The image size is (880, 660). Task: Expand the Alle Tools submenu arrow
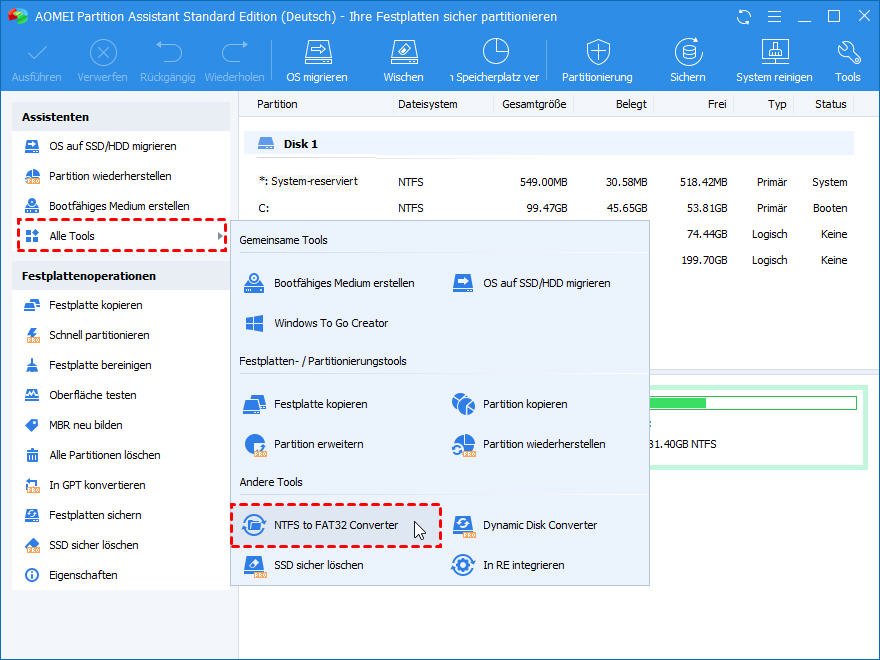pos(221,236)
